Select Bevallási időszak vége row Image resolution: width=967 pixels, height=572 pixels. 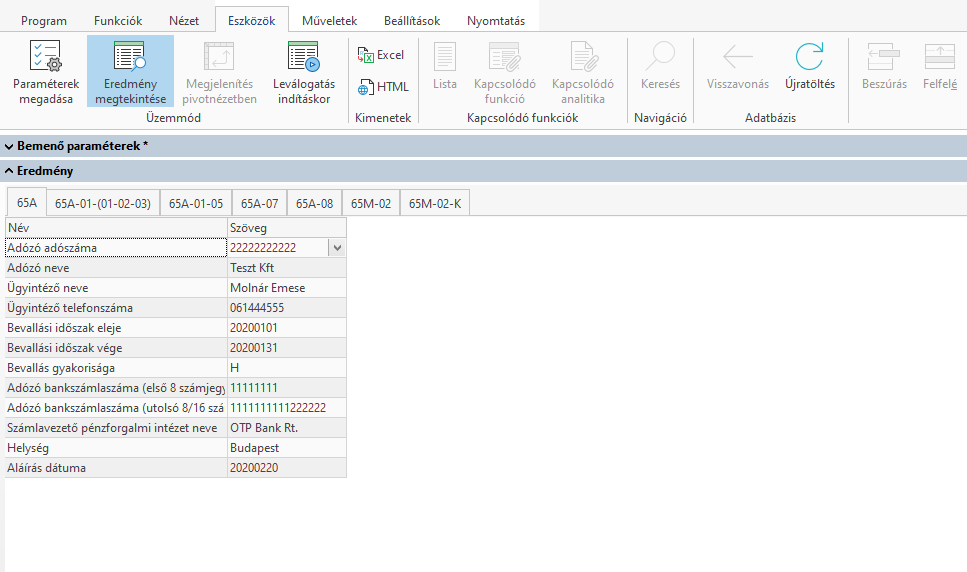click(116, 348)
